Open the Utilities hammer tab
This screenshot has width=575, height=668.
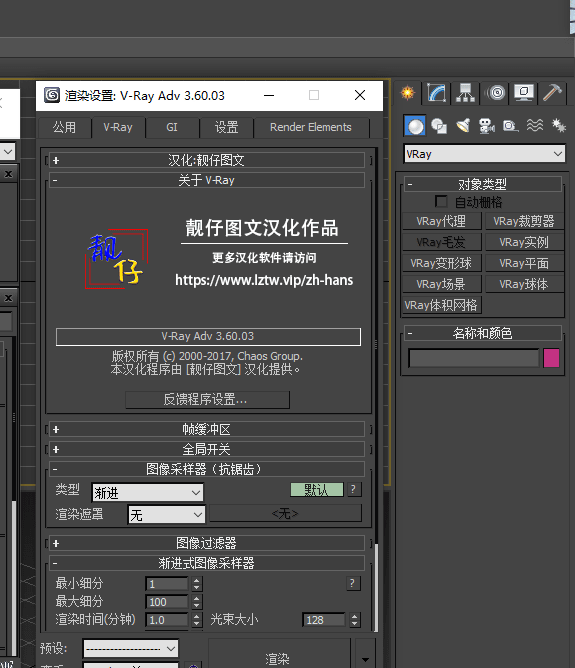552,92
